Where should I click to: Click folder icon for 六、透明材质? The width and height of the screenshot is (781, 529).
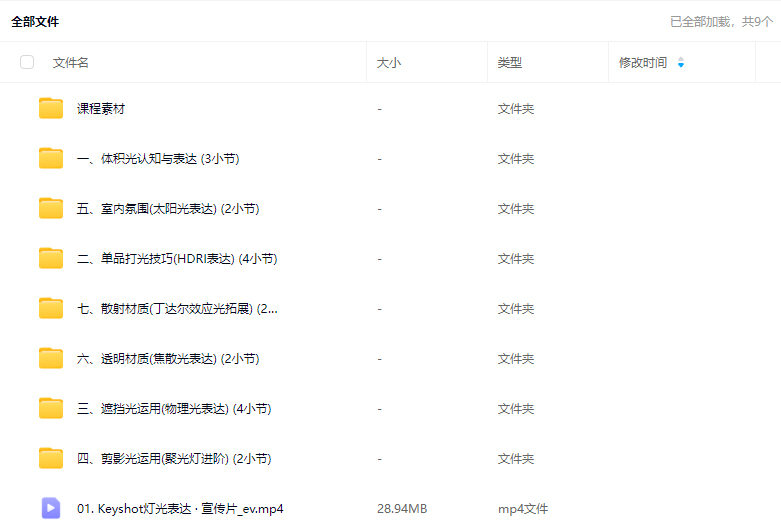(51, 358)
